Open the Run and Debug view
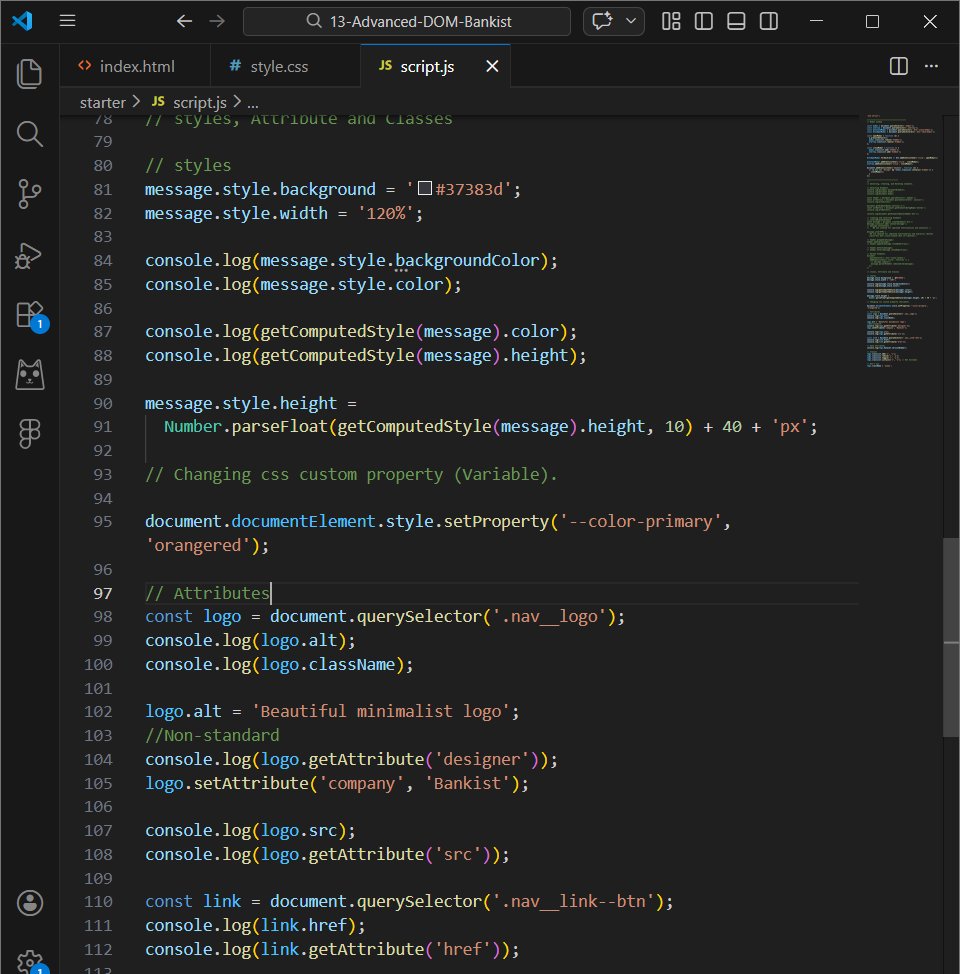This screenshot has height=974, width=960. click(29, 255)
